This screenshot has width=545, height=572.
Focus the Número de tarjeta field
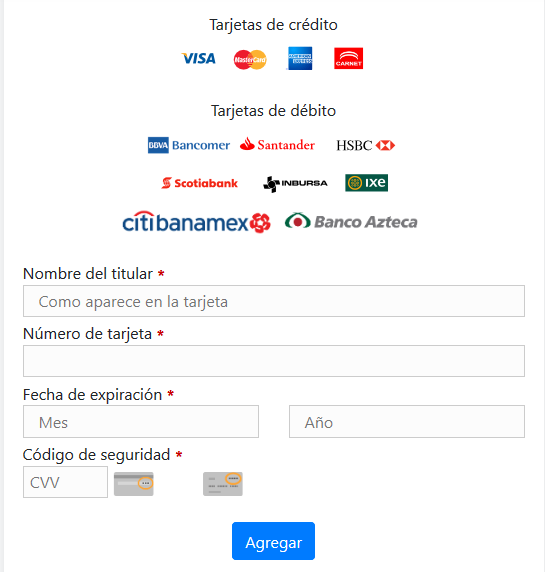click(274, 361)
